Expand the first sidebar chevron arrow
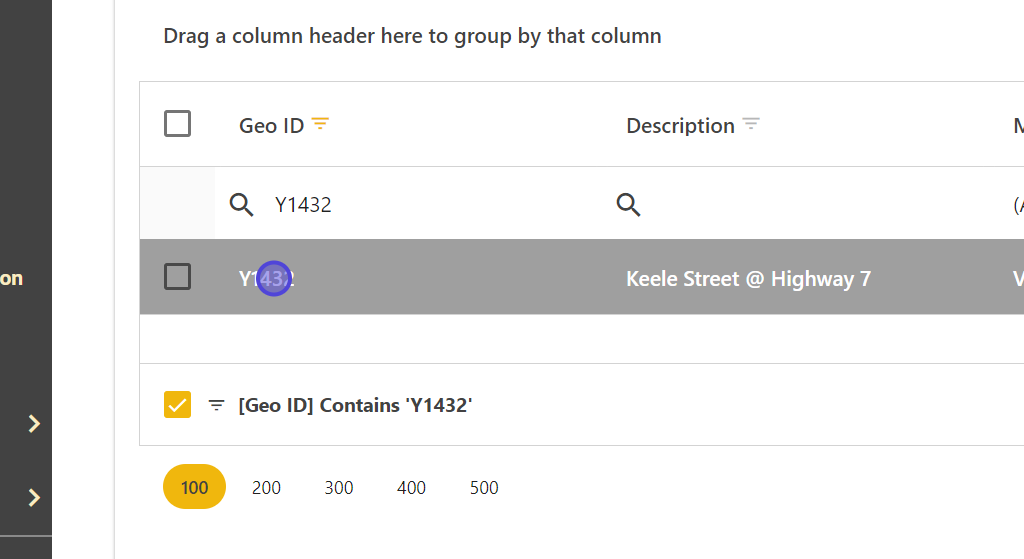The height and width of the screenshot is (559, 1024). point(34,424)
